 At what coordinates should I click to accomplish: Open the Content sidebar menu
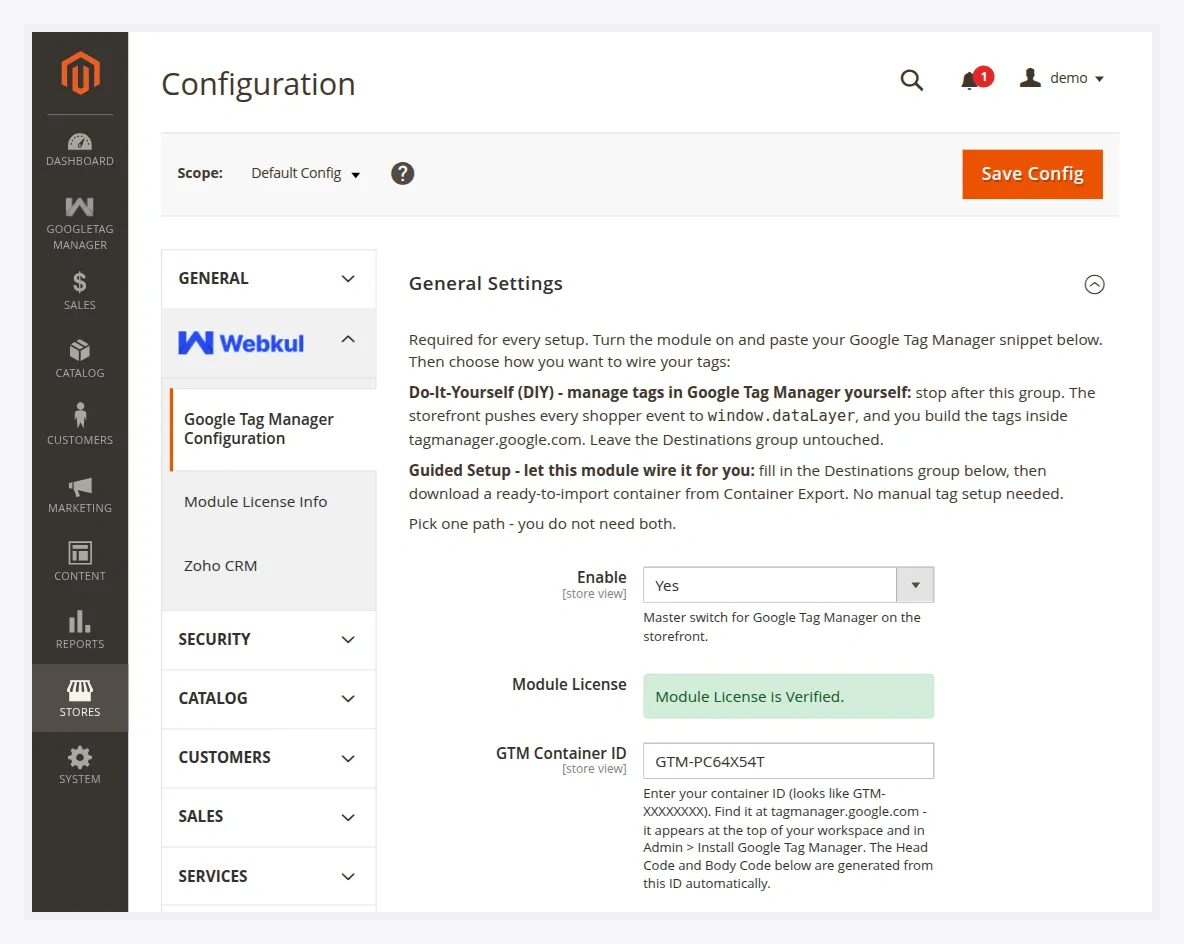click(80, 562)
